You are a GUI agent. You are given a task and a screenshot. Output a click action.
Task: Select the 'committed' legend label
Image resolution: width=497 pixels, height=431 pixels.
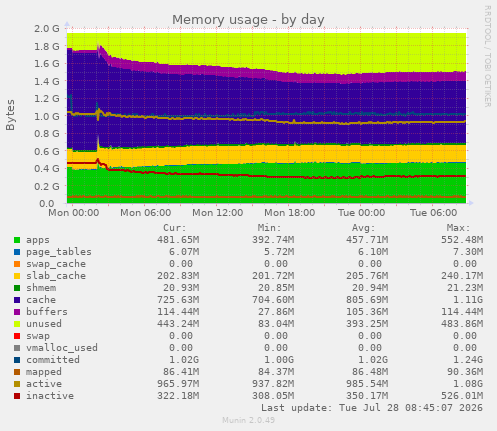(x=53, y=360)
